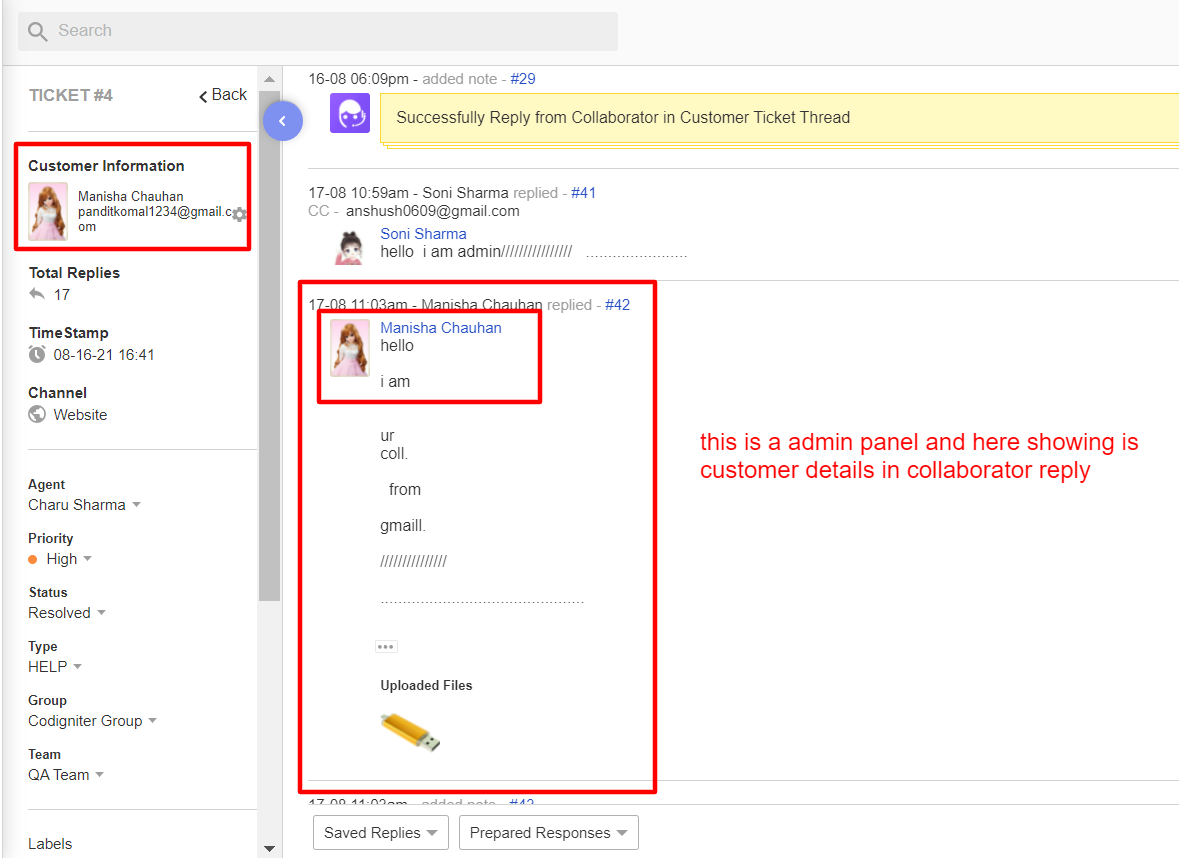Click Manisha Chauhan name in Customer Information
Viewport: 1179px width, 858px height.
[131, 196]
